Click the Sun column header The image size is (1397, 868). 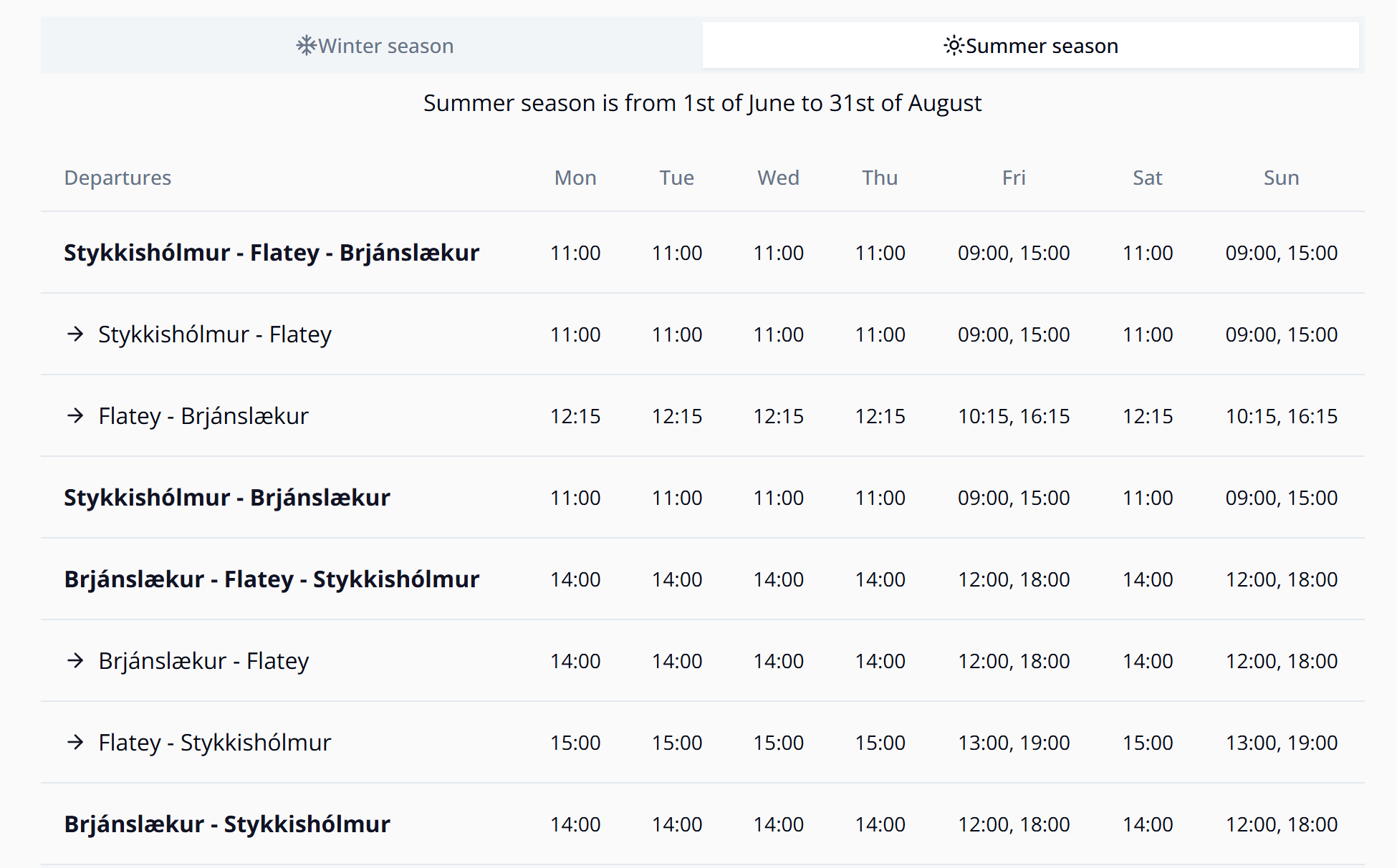(x=1281, y=178)
